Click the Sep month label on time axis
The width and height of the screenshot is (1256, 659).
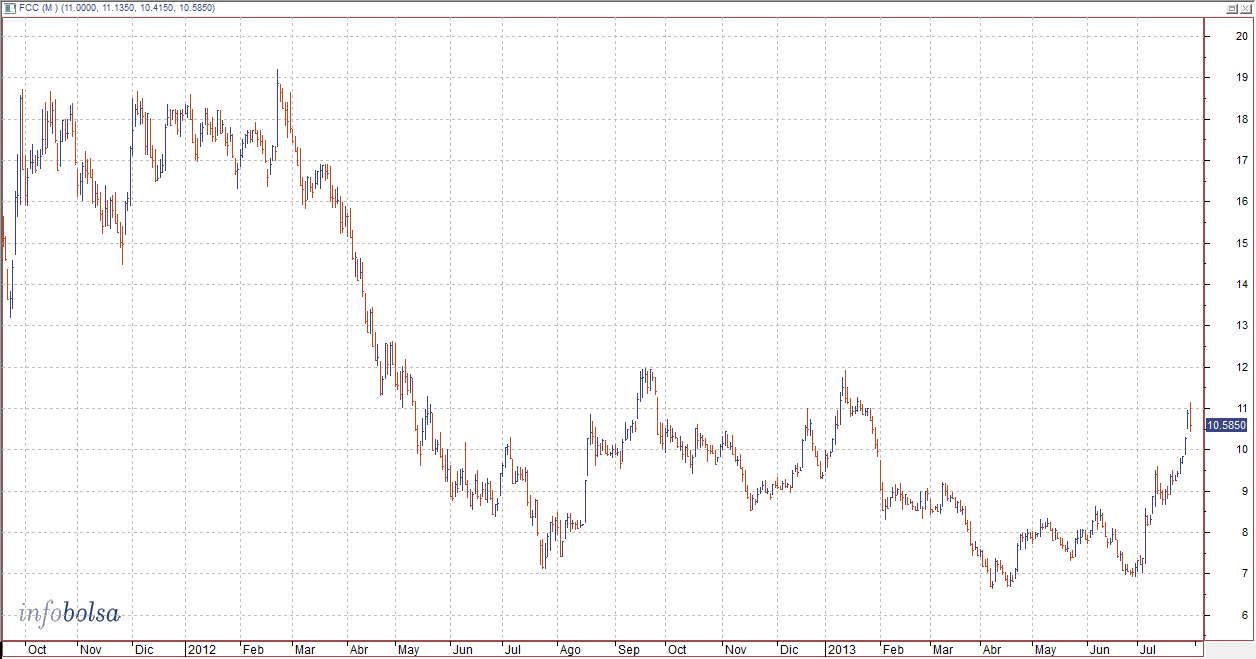tap(628, 650)
